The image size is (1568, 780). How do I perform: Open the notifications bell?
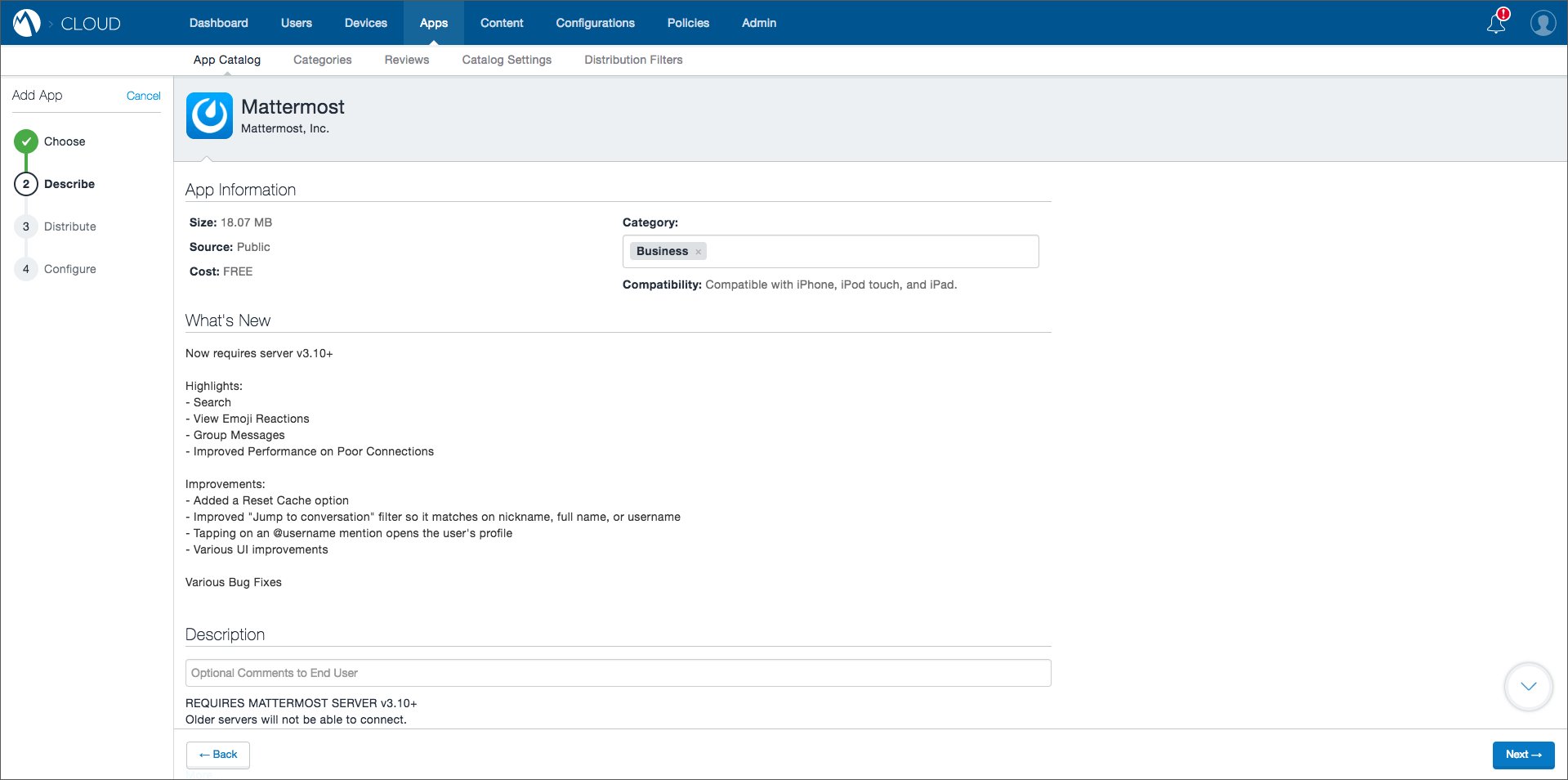tap(1497, 22)
